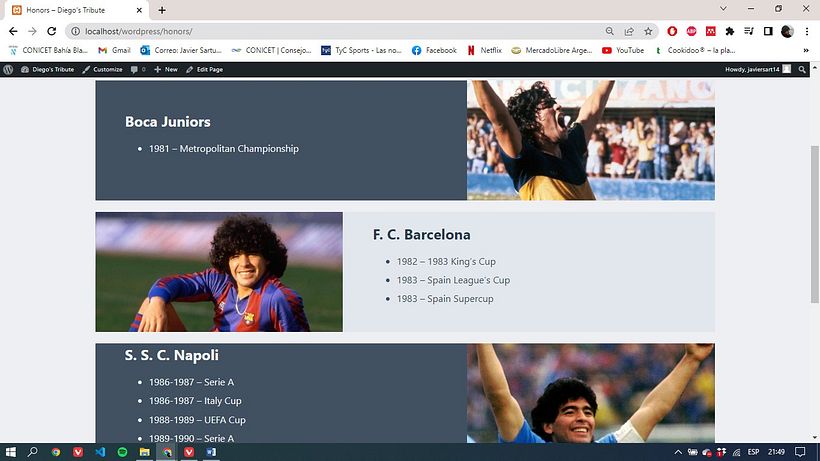The width and height of the screenshot is (820, 461).
Task: Click the 1981 – Metropolitan Championship item
Action: [224, 148]
